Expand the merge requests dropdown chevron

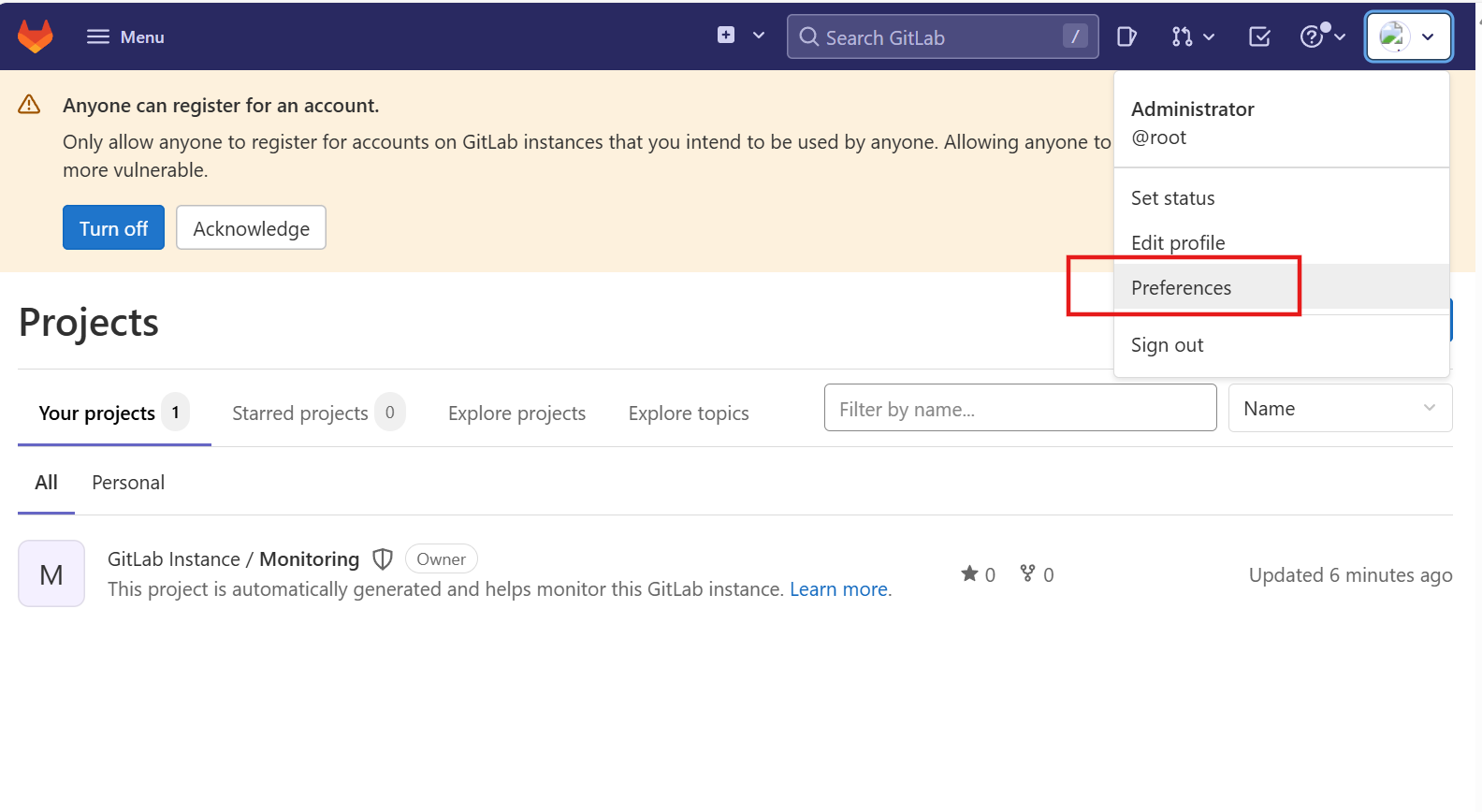pyautogui.click(x=1209, y=36)
